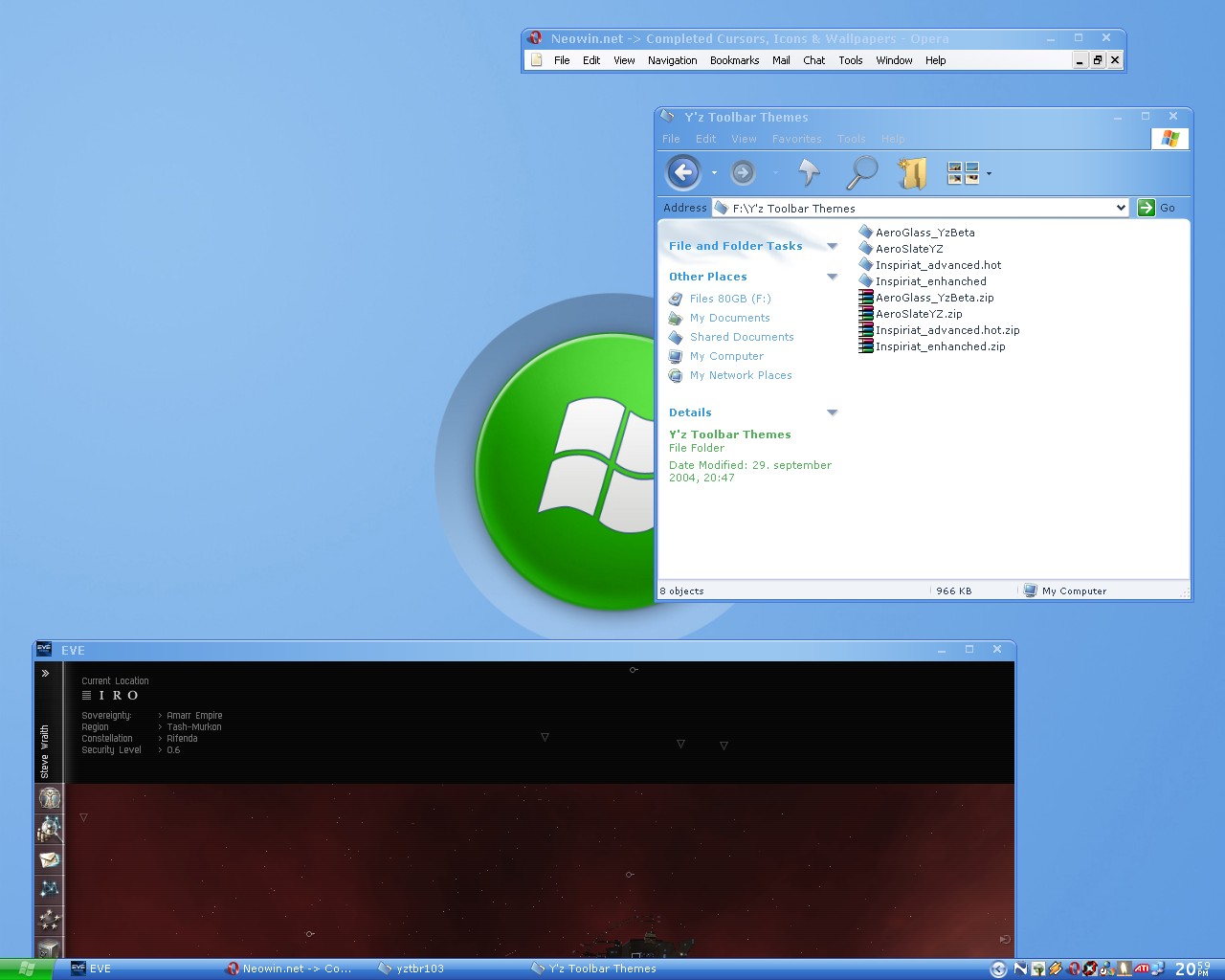Open Explorer Tools menu
Screen dimensions: 1225x980
pos(851,139)
